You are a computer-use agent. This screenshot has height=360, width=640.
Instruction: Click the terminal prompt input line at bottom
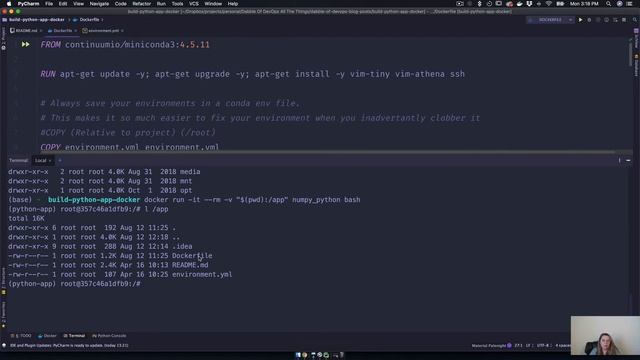click(x=74, y=284)
